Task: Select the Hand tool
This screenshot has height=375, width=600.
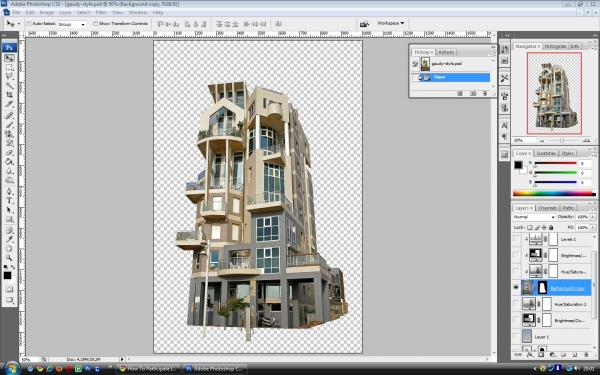Action: [x=9, y=249]
